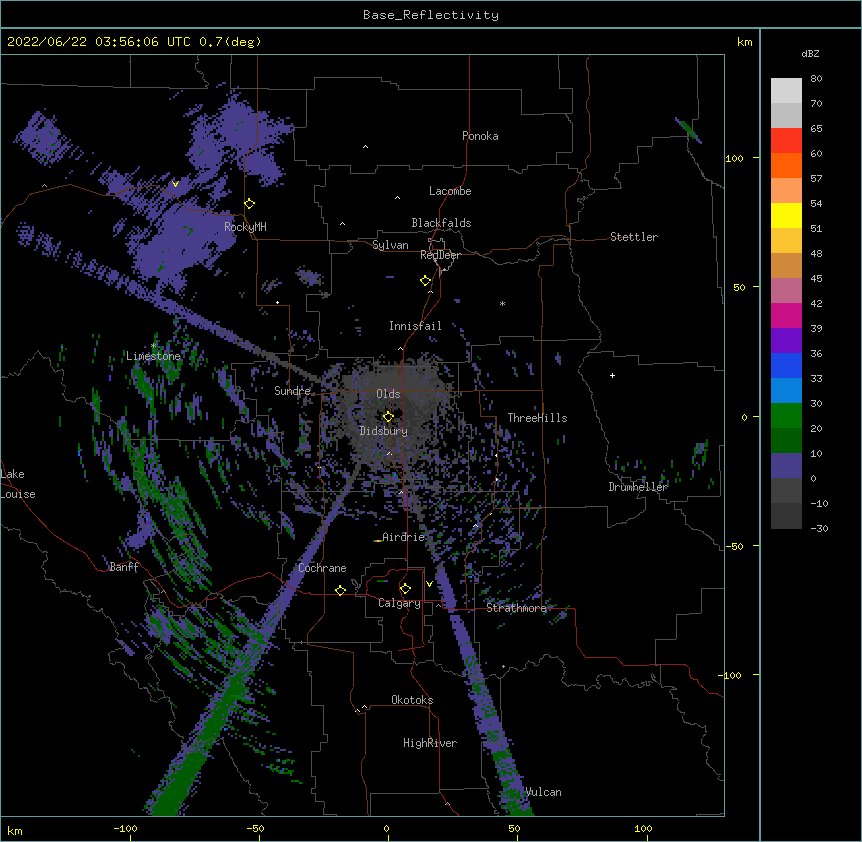Select the Stettler label

tap(634, 237)
